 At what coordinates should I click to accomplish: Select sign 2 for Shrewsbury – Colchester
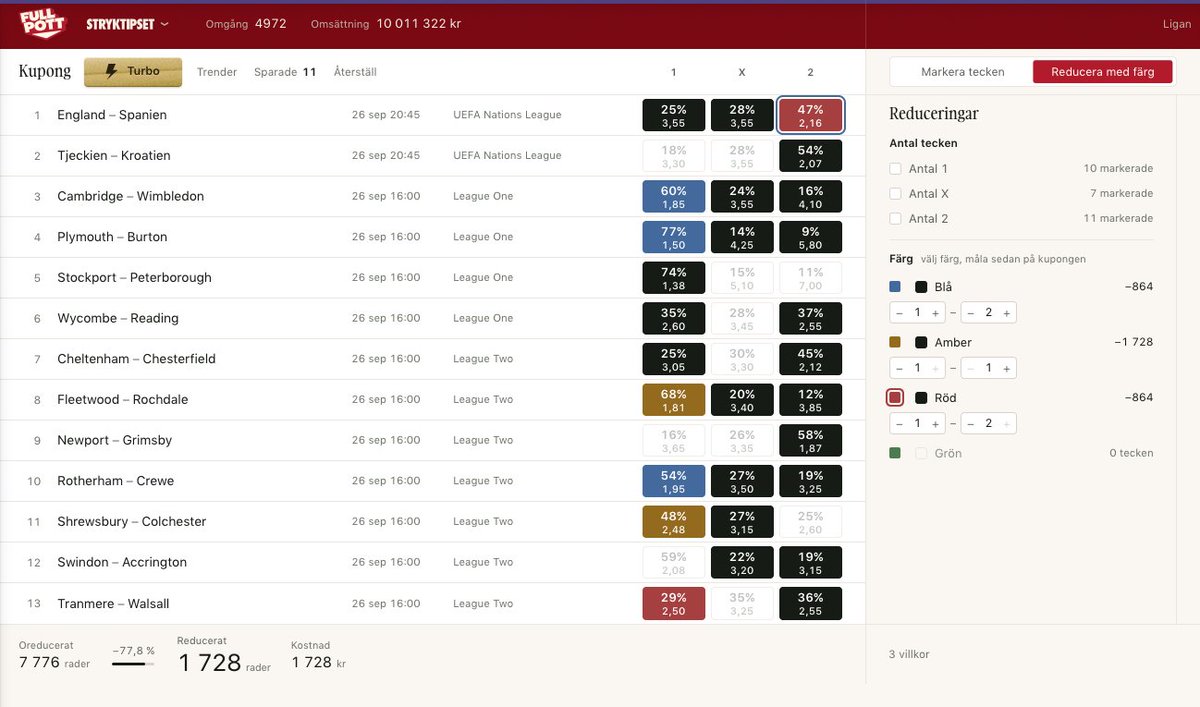click(810, 522)
